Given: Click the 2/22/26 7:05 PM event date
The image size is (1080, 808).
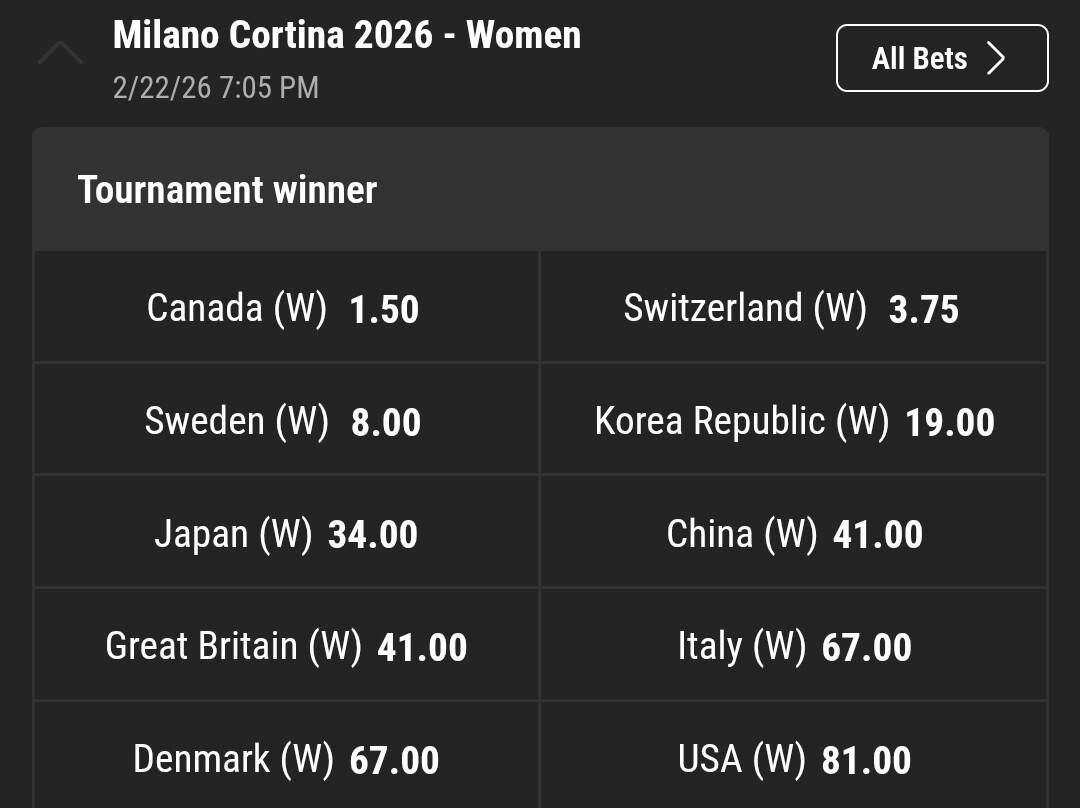Looking at the screenshot, I should click(x=216, y=87).
